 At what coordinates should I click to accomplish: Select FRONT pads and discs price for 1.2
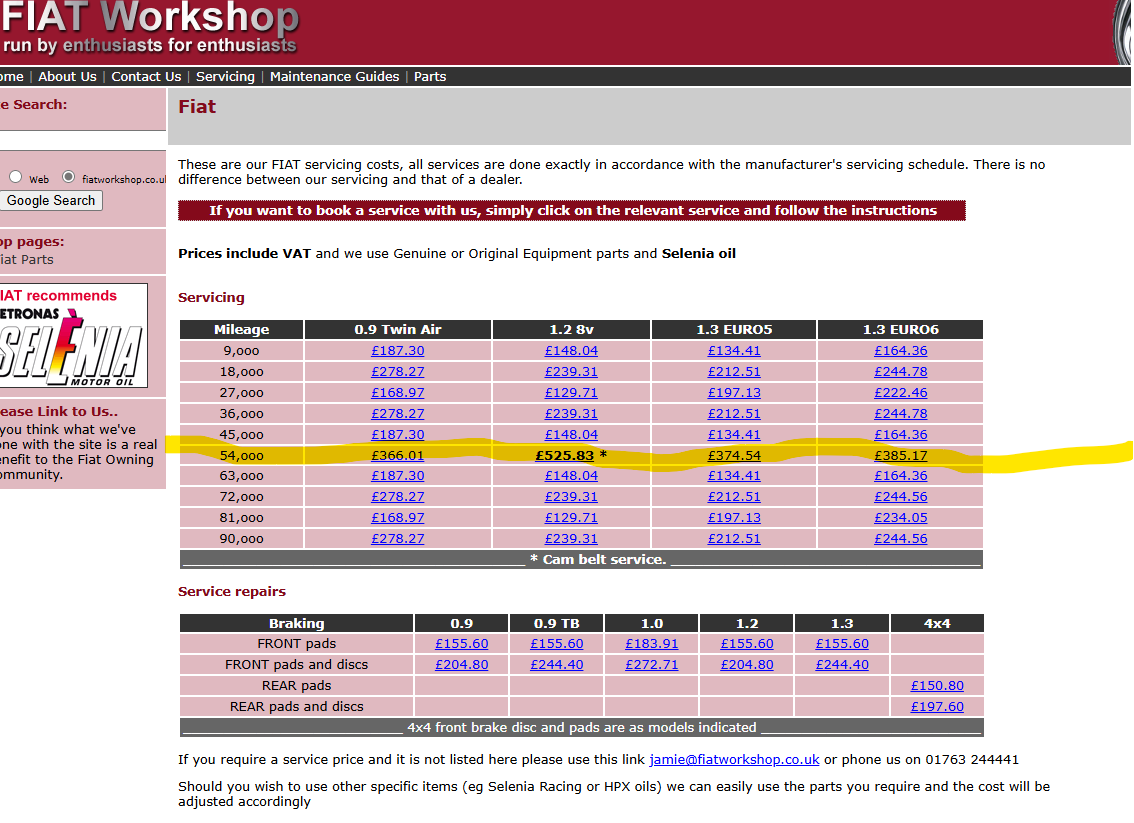(747, 665)
